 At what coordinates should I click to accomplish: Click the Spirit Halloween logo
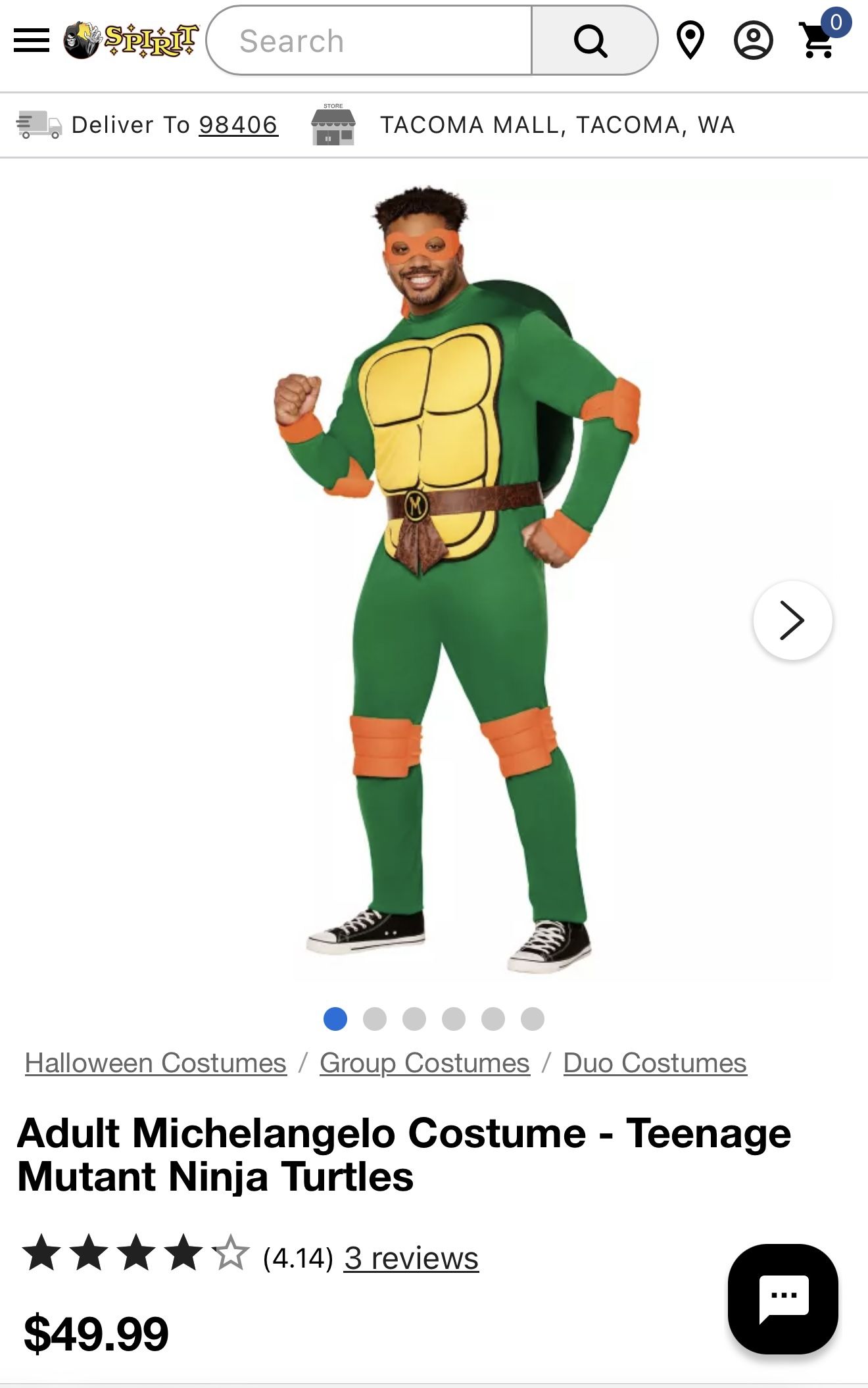131,40
